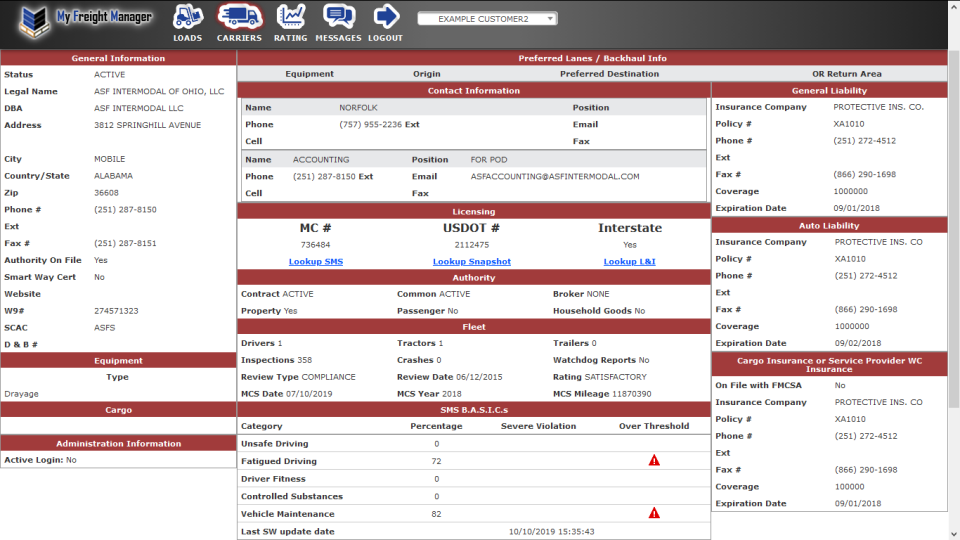Viewport: 960px width, 540px height.
Task: Click the page scrollbar thumb
Action: click(954, 228)
